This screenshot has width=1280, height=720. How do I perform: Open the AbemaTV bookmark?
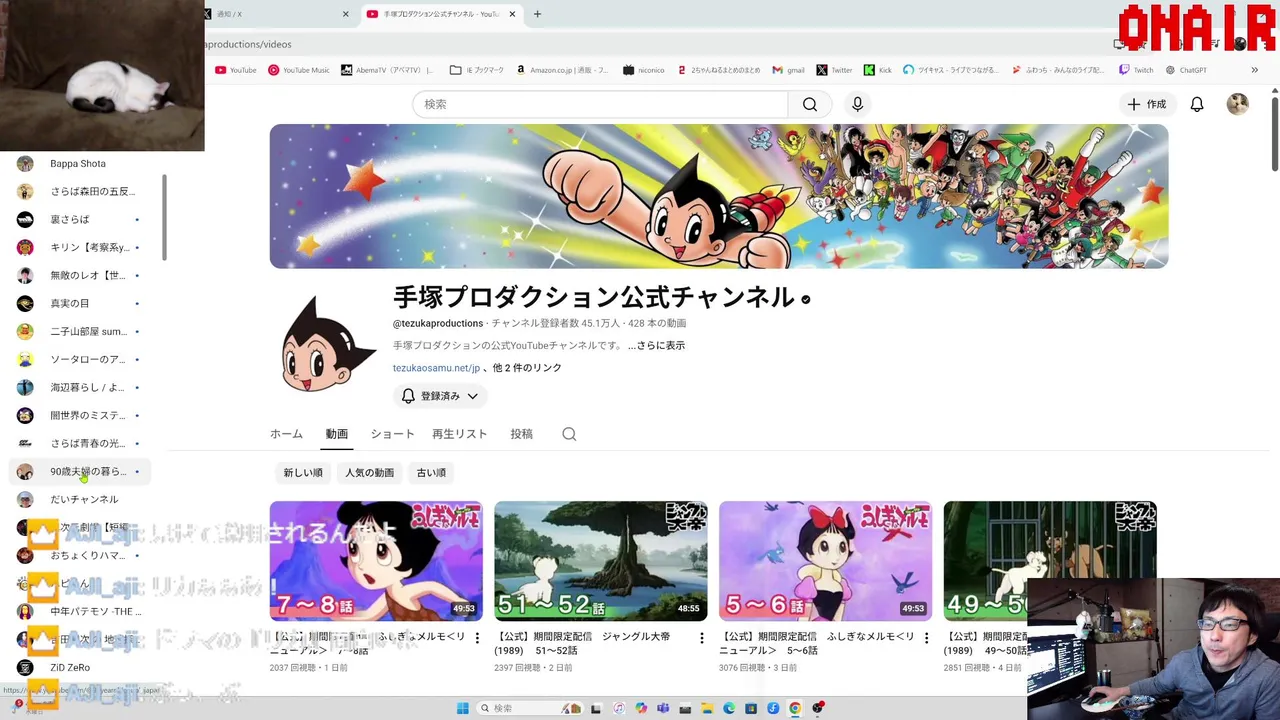388,70
